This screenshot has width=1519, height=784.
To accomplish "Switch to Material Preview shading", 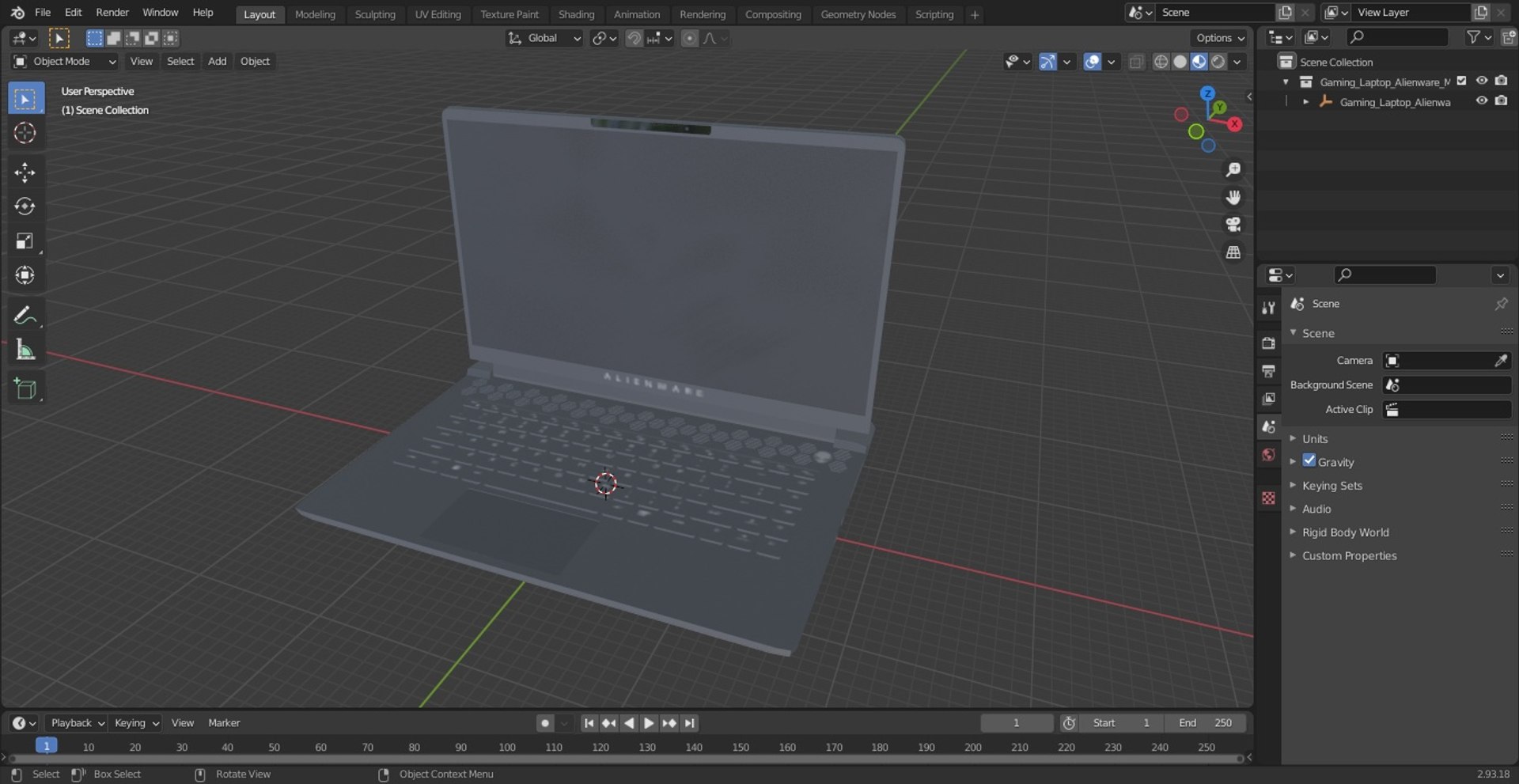I will tap(1199, 62).
